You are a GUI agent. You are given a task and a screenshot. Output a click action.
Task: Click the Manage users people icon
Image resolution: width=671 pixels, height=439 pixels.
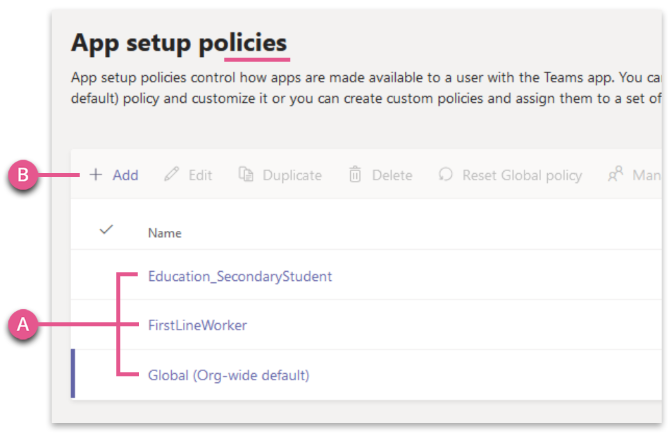pyautogui.click(x=615, y=174)
